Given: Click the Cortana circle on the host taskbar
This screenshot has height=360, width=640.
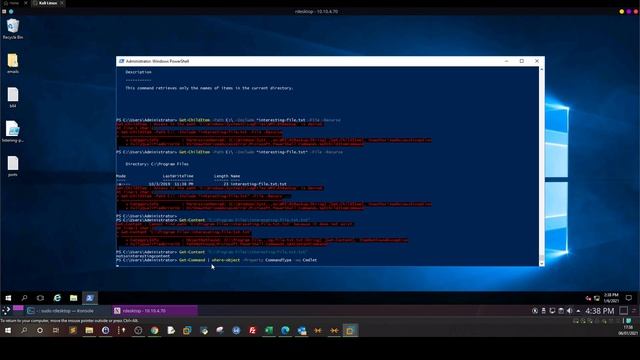Looking at the screenshot, I should tap(40, 331).
